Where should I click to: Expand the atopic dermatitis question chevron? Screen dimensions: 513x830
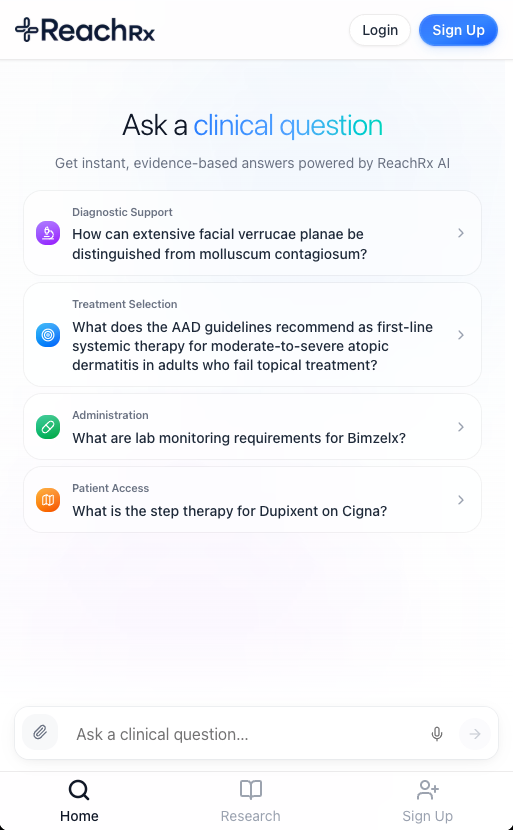[x=461, y=335]
